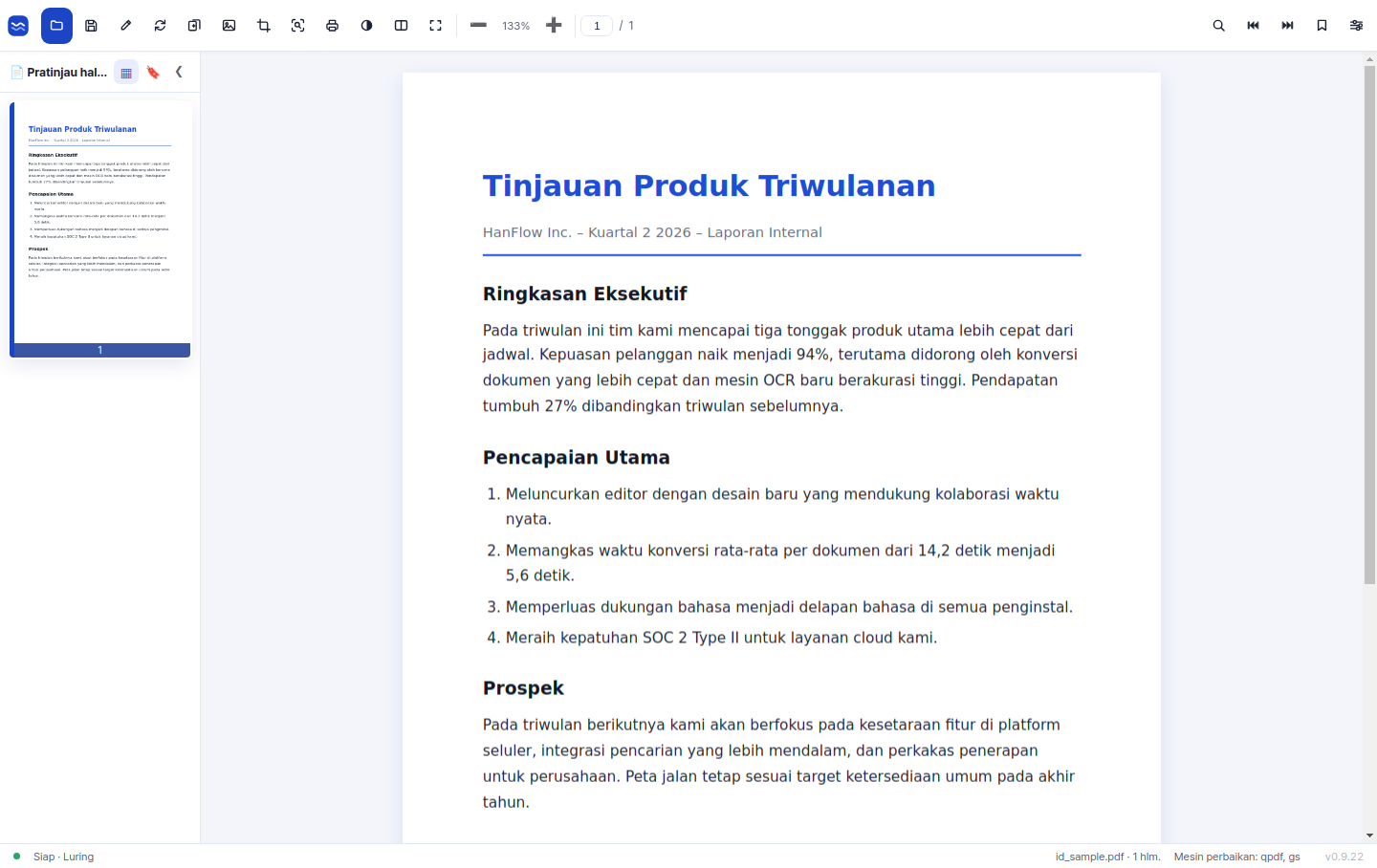Click the green status indicator dot

16,857
